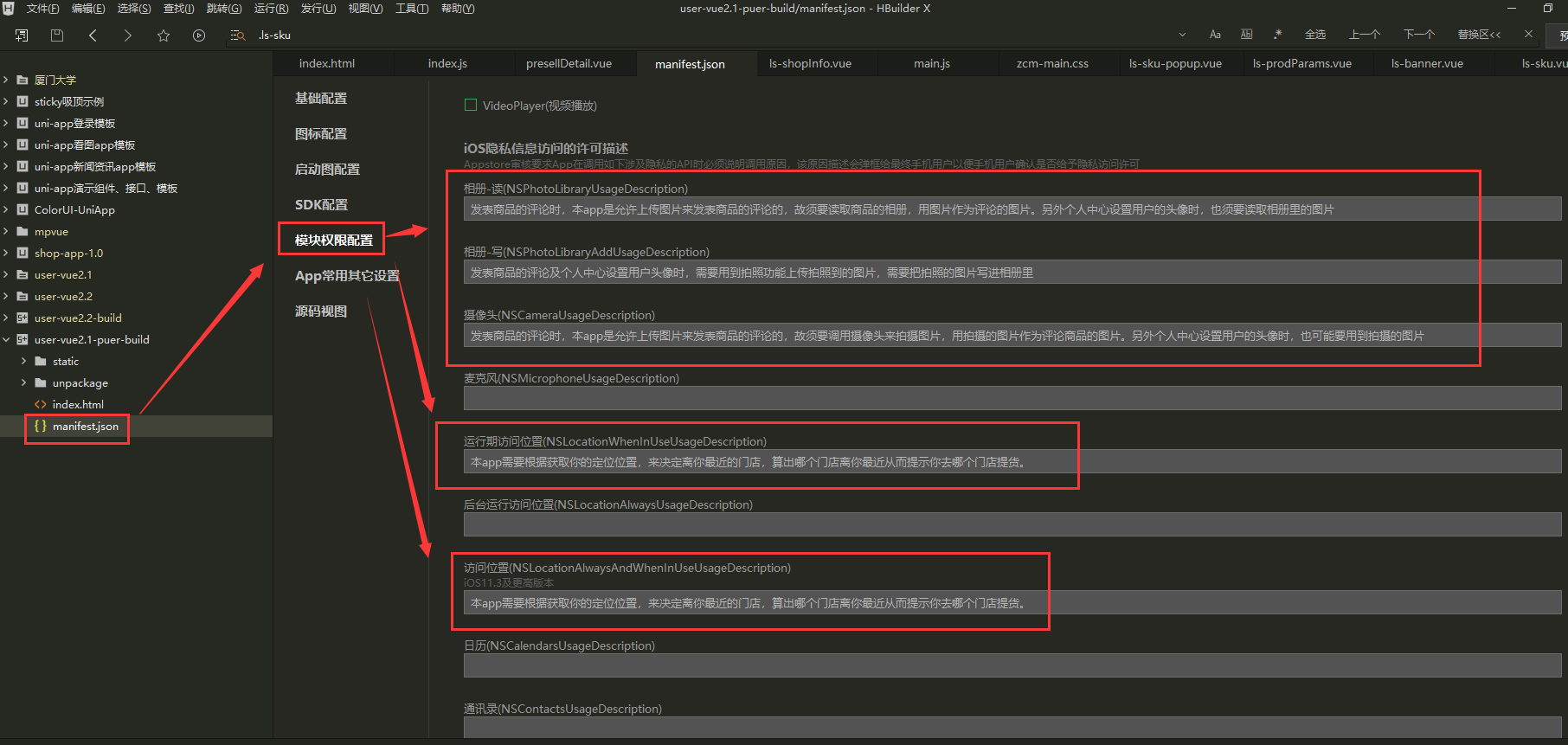The height and width of the screenshot is (745, 1568).
Task: Click the new file toolbar icon
Action: (22, 35)
